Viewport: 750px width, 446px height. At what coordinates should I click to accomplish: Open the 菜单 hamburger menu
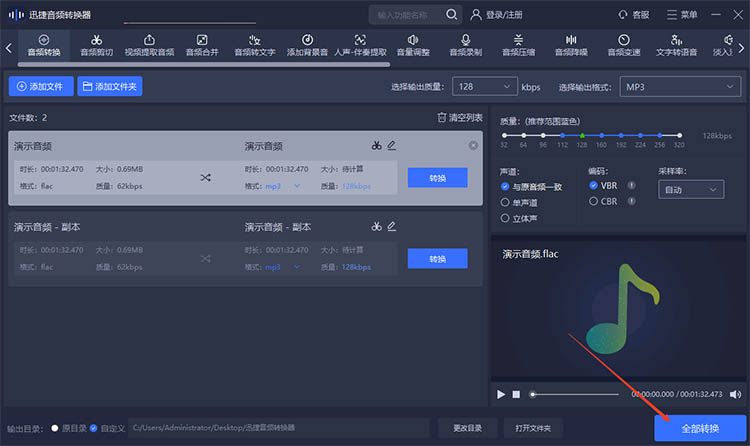point(682,15)
